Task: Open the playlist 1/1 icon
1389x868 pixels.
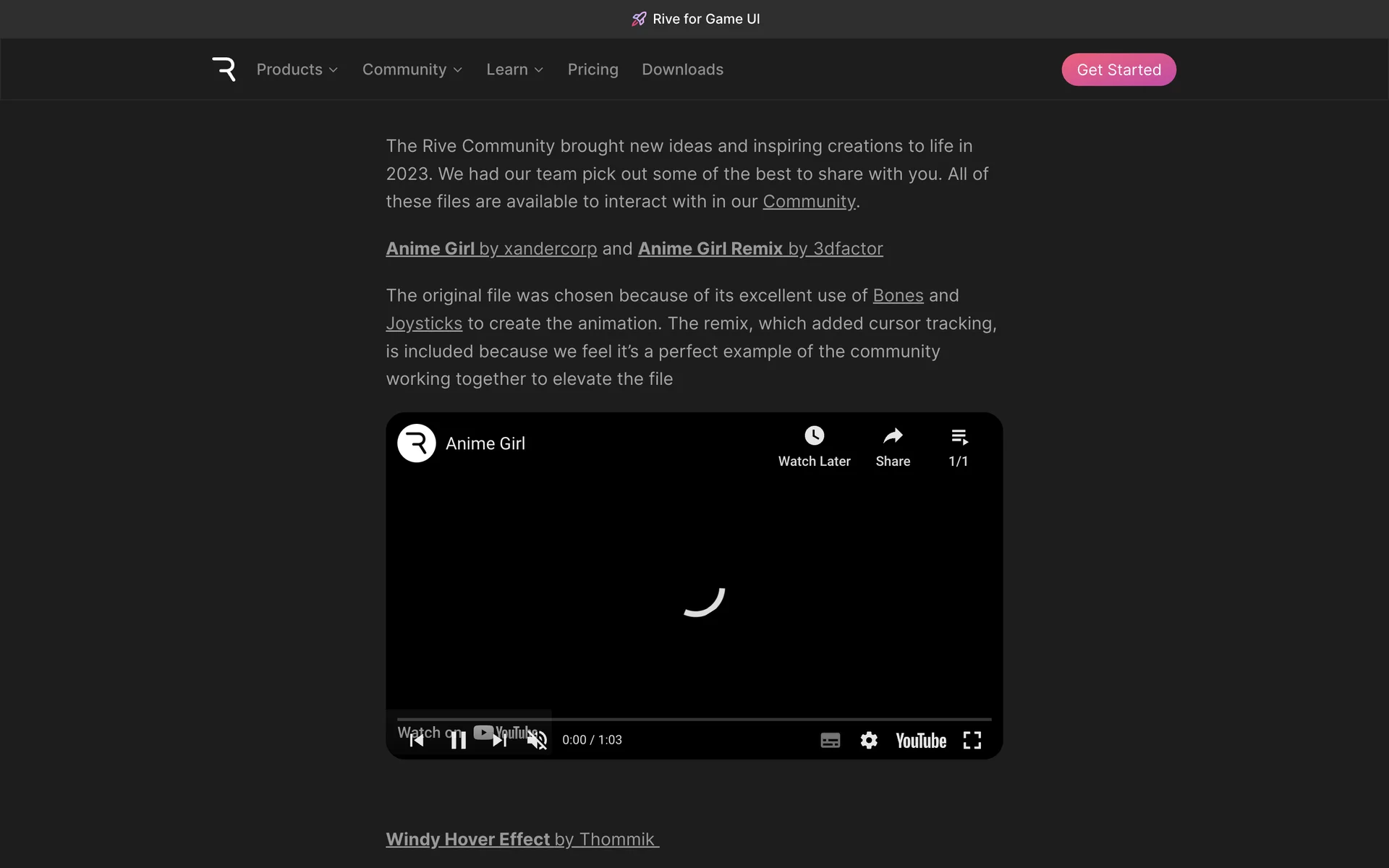Action: point(959,437)
